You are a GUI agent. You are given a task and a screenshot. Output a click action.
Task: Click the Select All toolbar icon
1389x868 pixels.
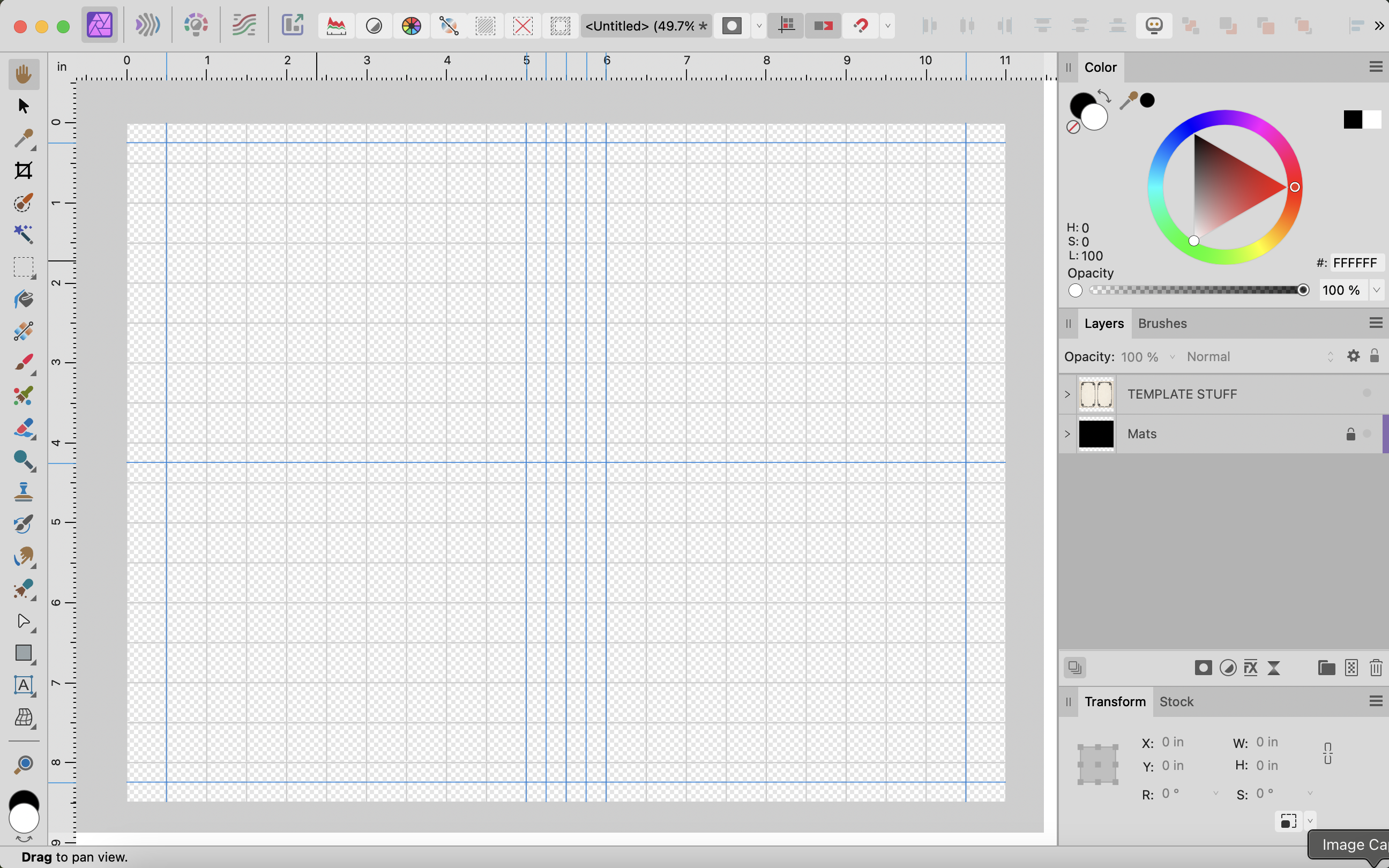coord(486,26)
